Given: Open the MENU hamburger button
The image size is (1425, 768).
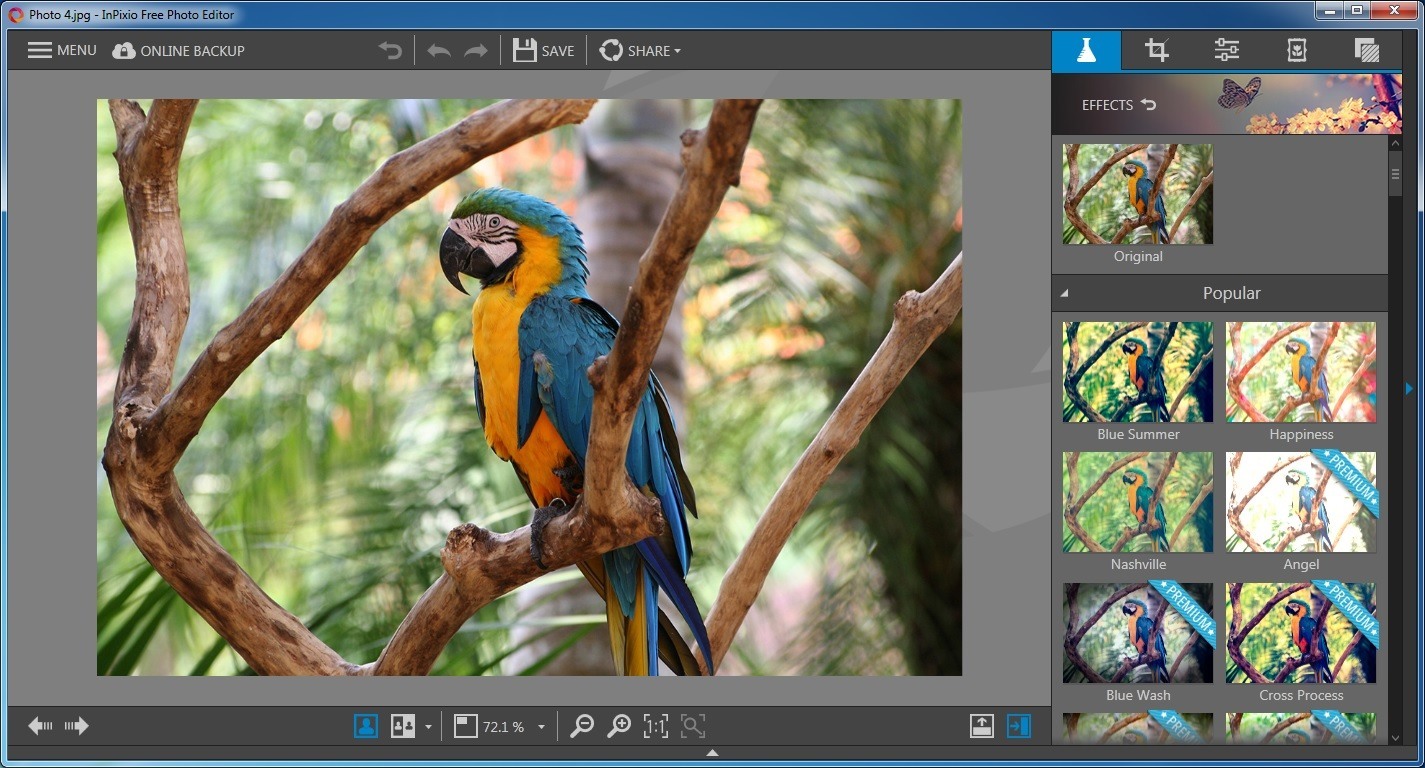Looking at the screenshot, I should pos(62,50).
